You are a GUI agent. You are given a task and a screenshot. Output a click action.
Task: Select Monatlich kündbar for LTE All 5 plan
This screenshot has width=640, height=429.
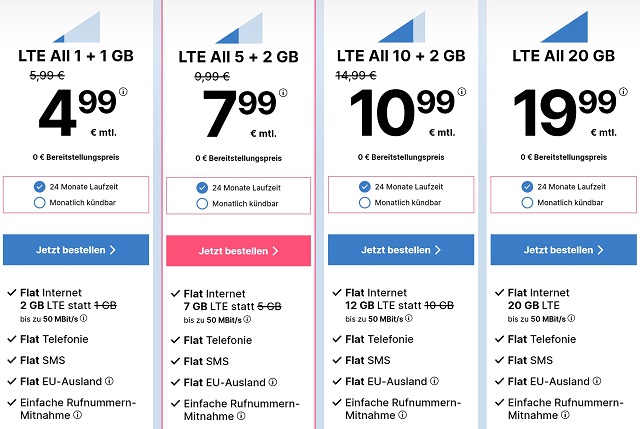(202, 204)
